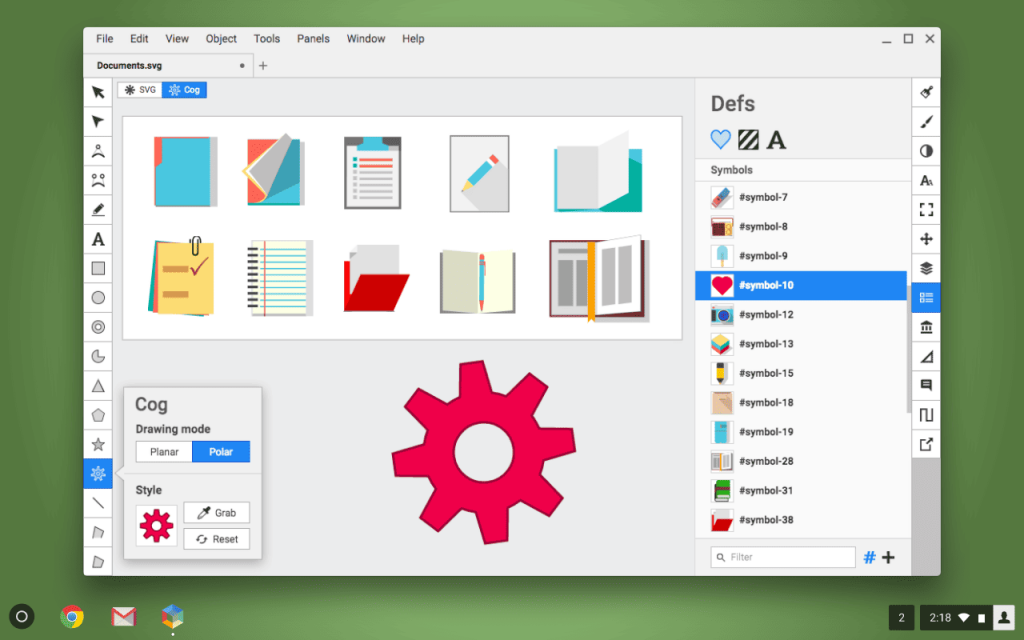1024x640 pixels.
Task: Select the Text tool in the left toolbar
Action: click(97, 239)
